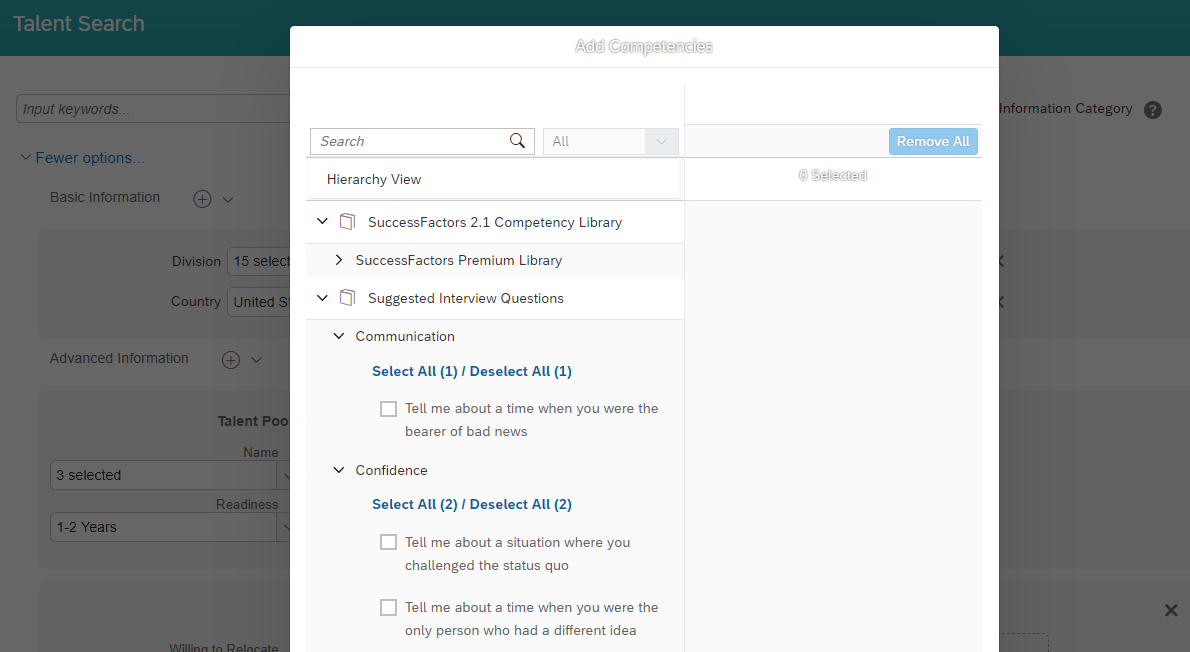Open the Country dropdown
The width and height of the screenshot is (1190, 652).
tap(258, 302)
